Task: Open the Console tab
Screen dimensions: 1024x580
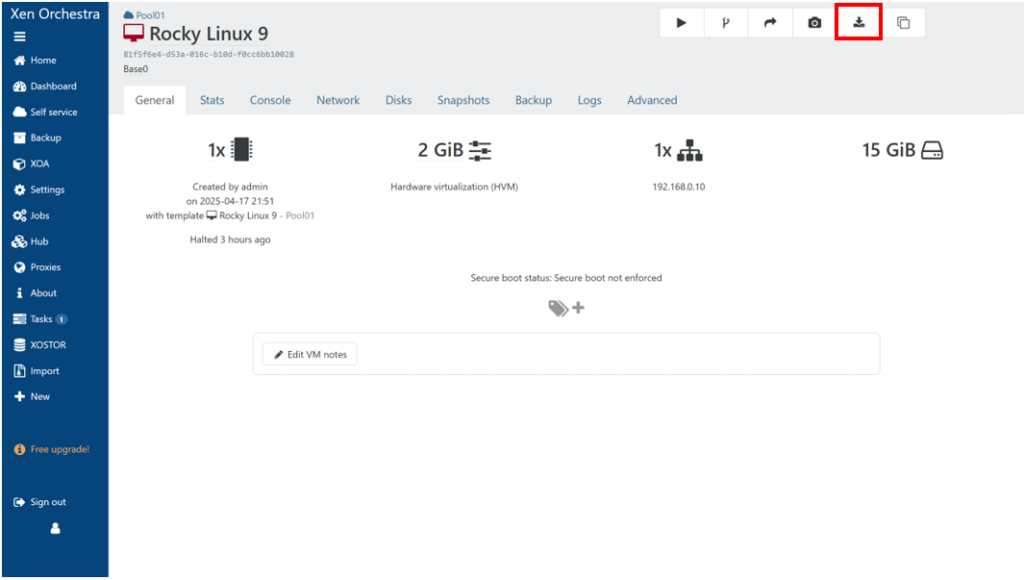Action: tap(270, 100)
